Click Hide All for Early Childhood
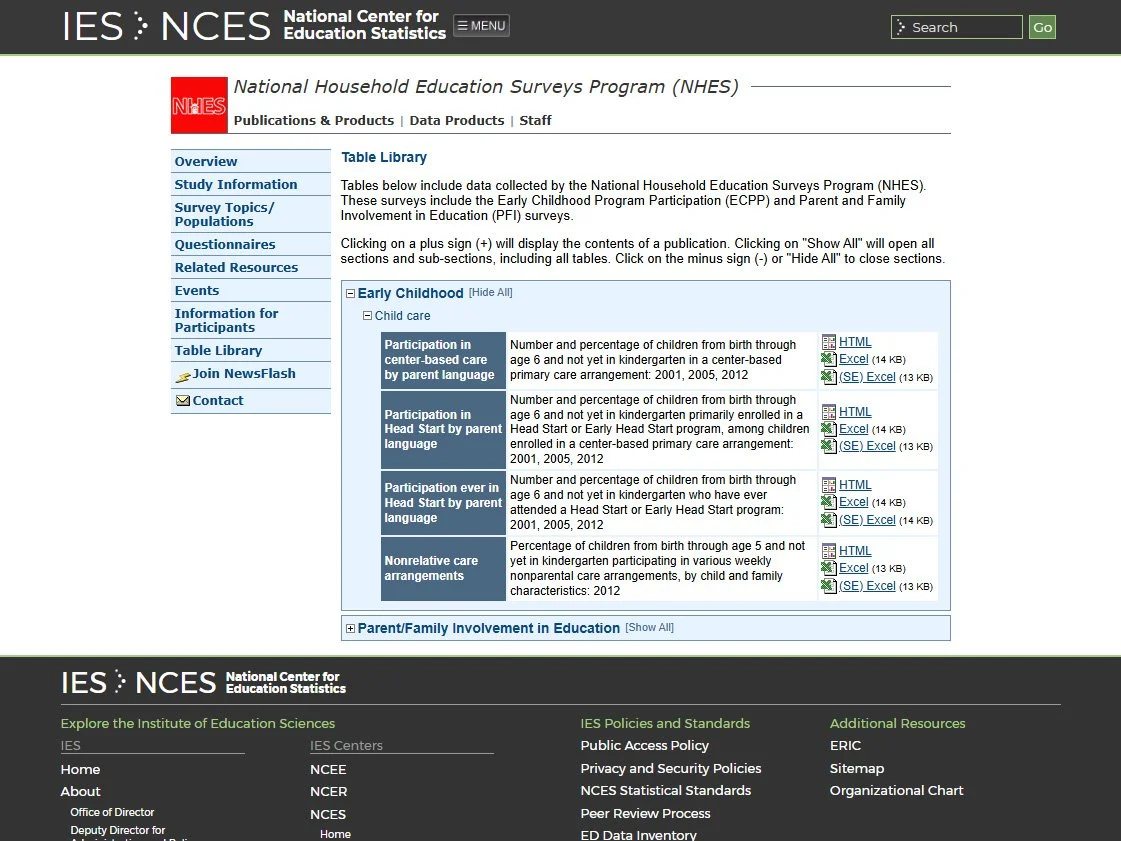The image size is (1121, 841). coord(490,292)
